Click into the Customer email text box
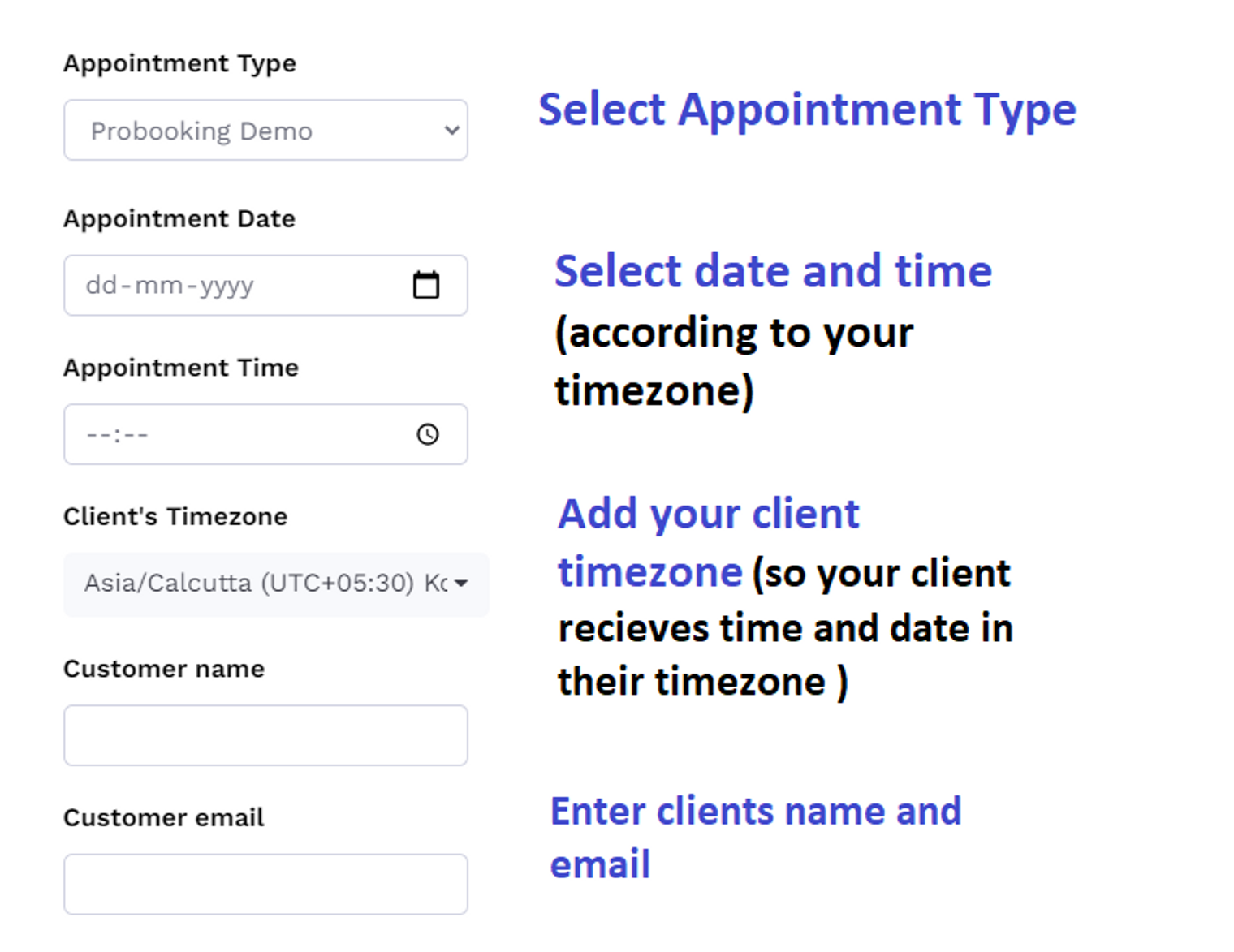The image size is (1234, 952). pyautogui.click(x=265, y=884)
